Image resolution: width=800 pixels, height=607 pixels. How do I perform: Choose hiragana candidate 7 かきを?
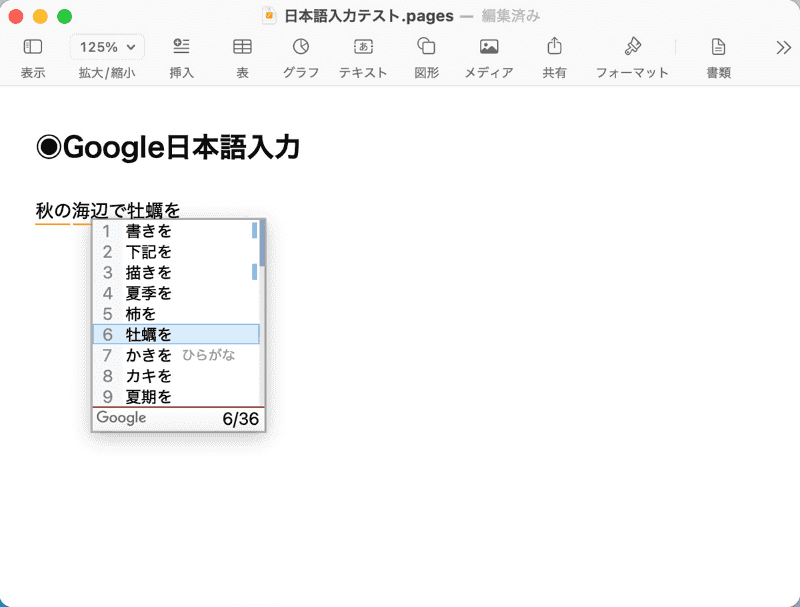pyautogui.click(x=176, y=355)
